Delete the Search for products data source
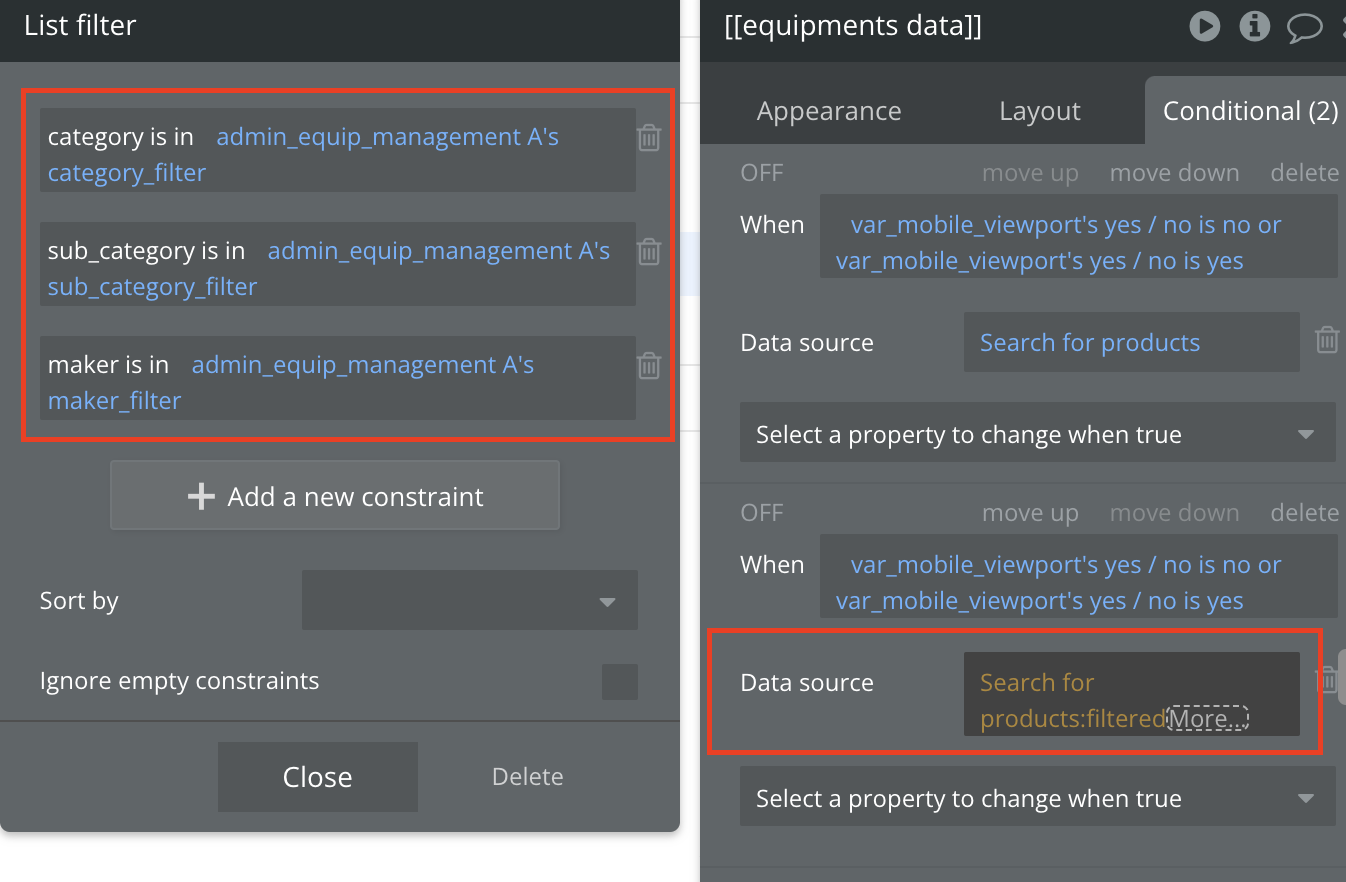The height and width of the screenshot is (882, 1346). click(1327, 340)
